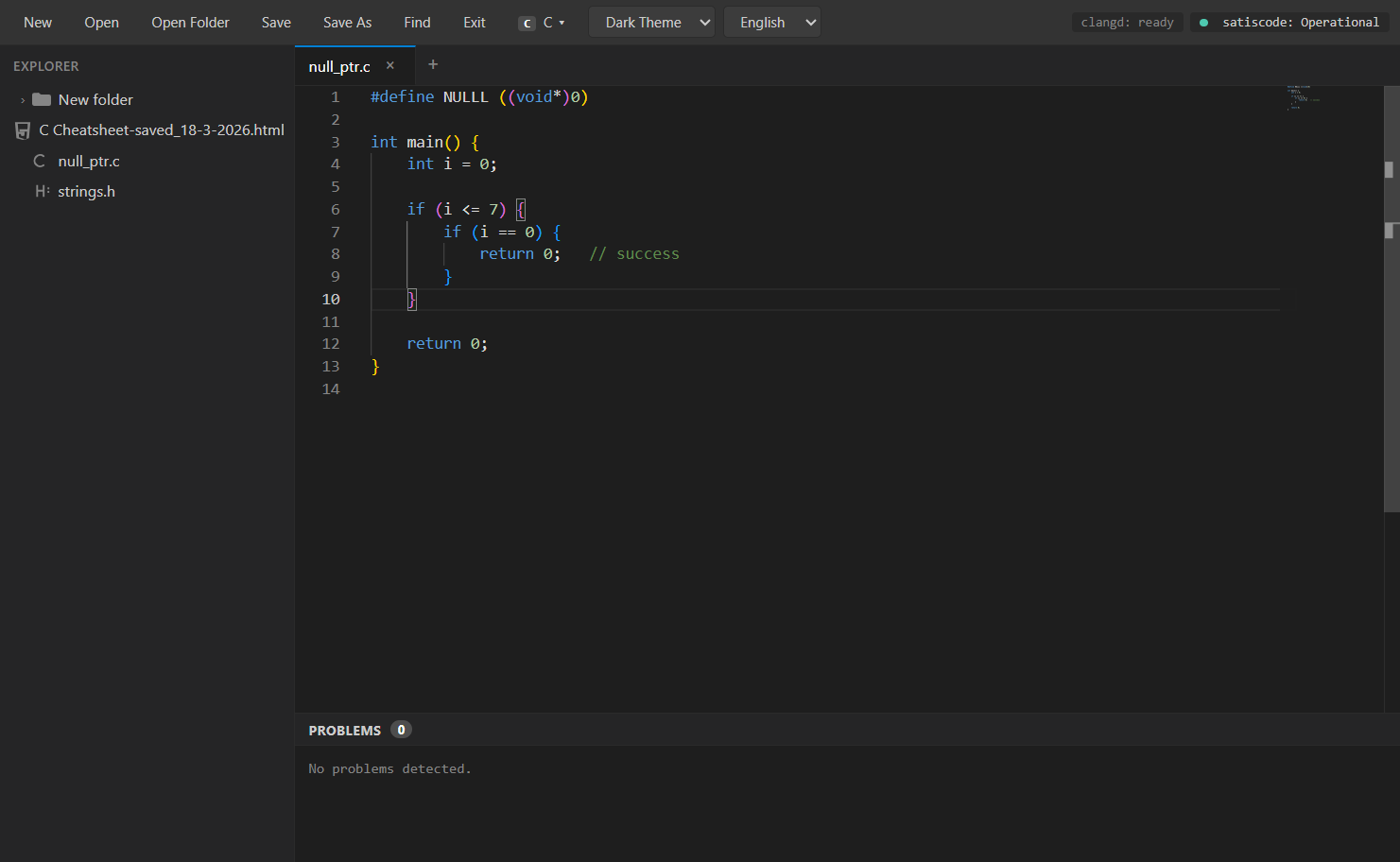This screenshot has height=862, width=1400.
Task: Click line number 10 in gutter
Action: 331,299
